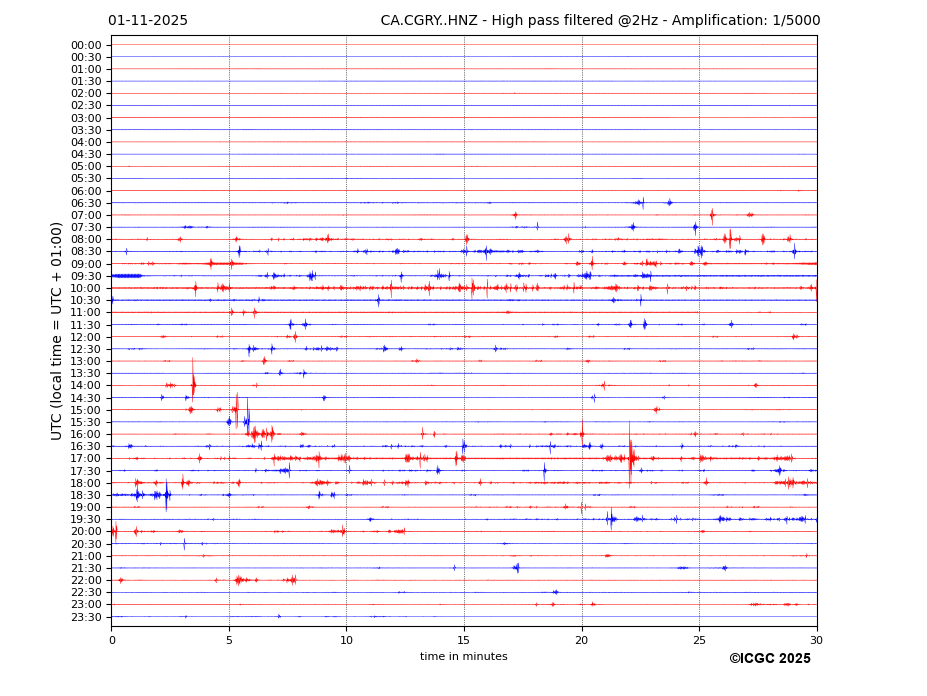The height and width of the screenshot is (696, 927).
Task: Click the x-axis tick labeled 30
Action: tap(816, 640)
